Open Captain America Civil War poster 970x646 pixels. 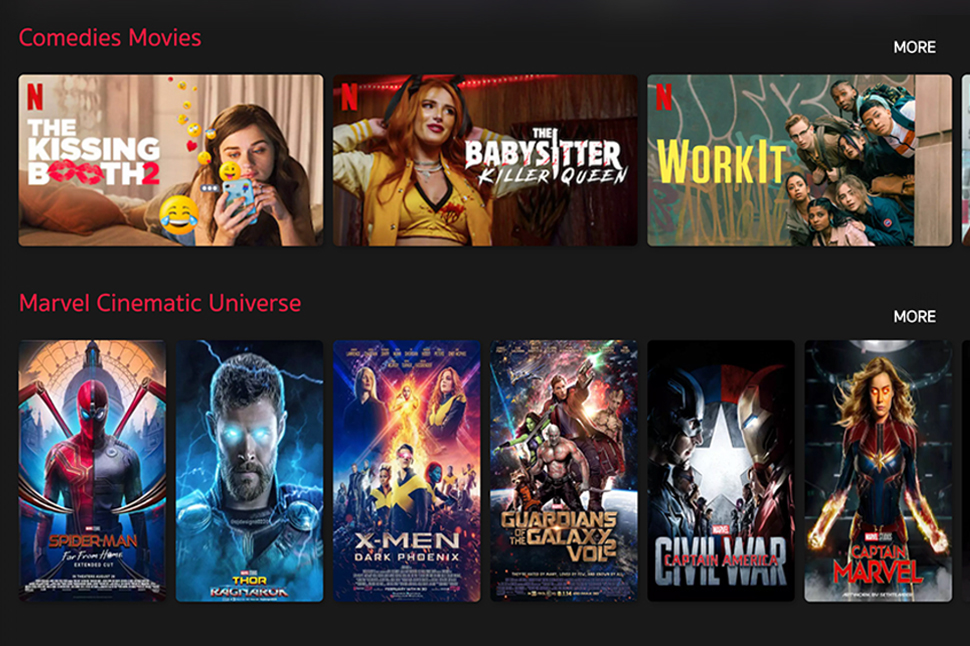pos(721,471)
